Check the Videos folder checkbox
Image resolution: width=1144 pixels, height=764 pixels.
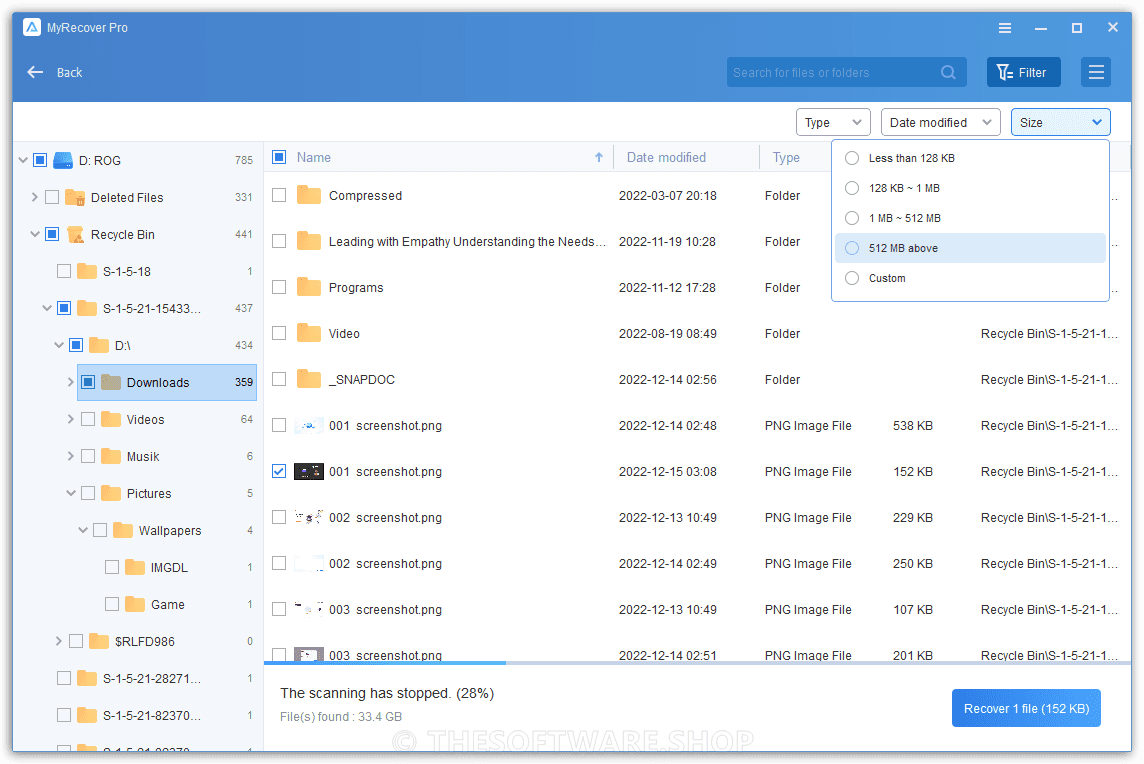tap(88, 420)
